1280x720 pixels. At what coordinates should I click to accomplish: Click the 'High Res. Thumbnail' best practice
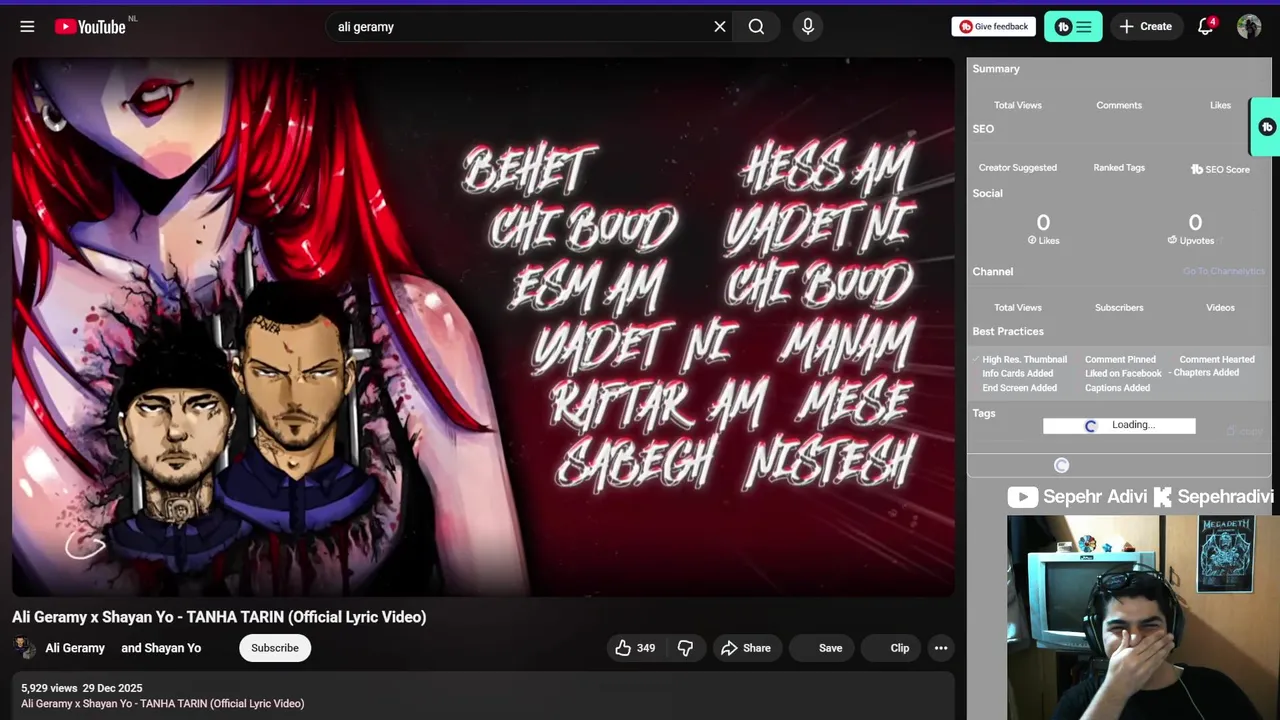[1024, 359]
